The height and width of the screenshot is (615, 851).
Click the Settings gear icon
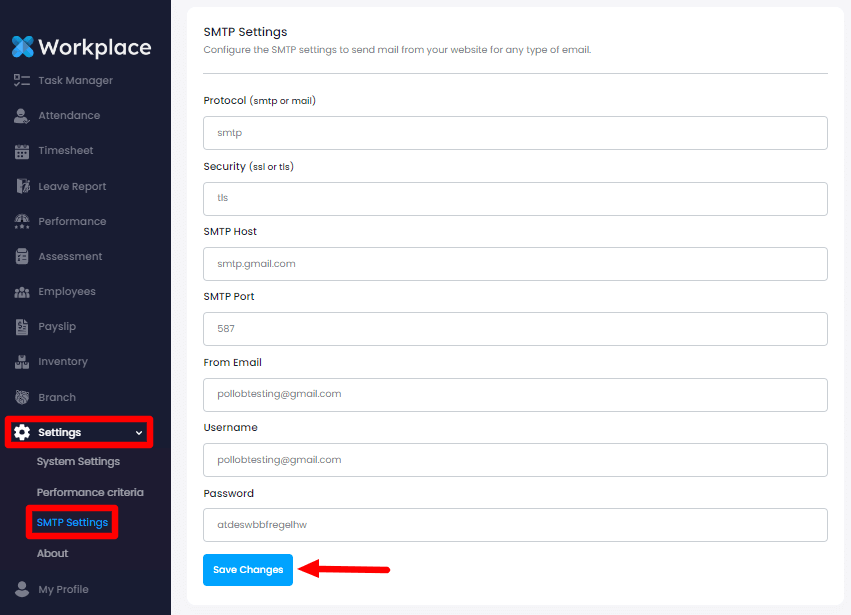(x=22, y=432)
